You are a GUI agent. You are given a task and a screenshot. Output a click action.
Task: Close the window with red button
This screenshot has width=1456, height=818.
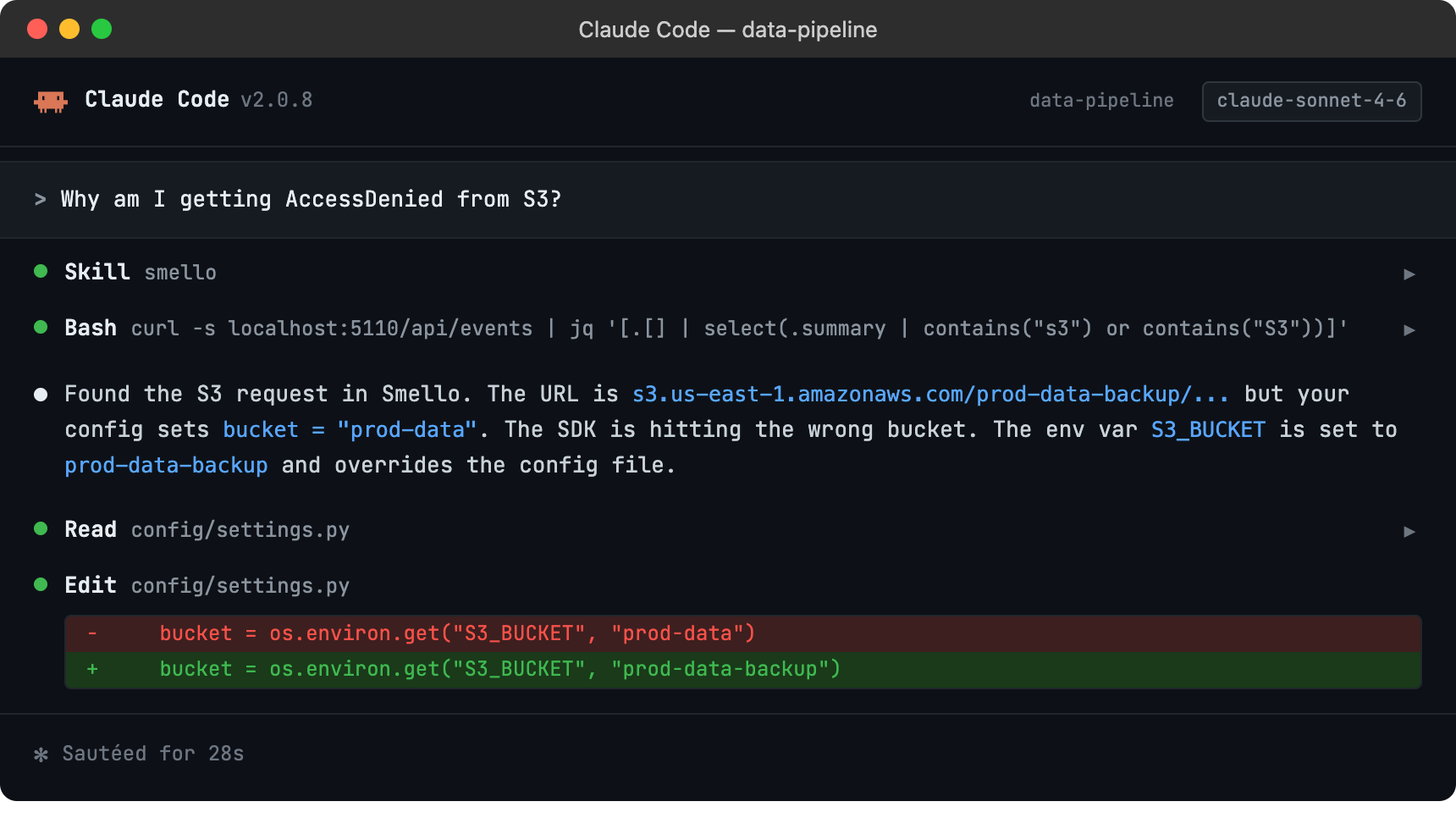tap(37, 29)
